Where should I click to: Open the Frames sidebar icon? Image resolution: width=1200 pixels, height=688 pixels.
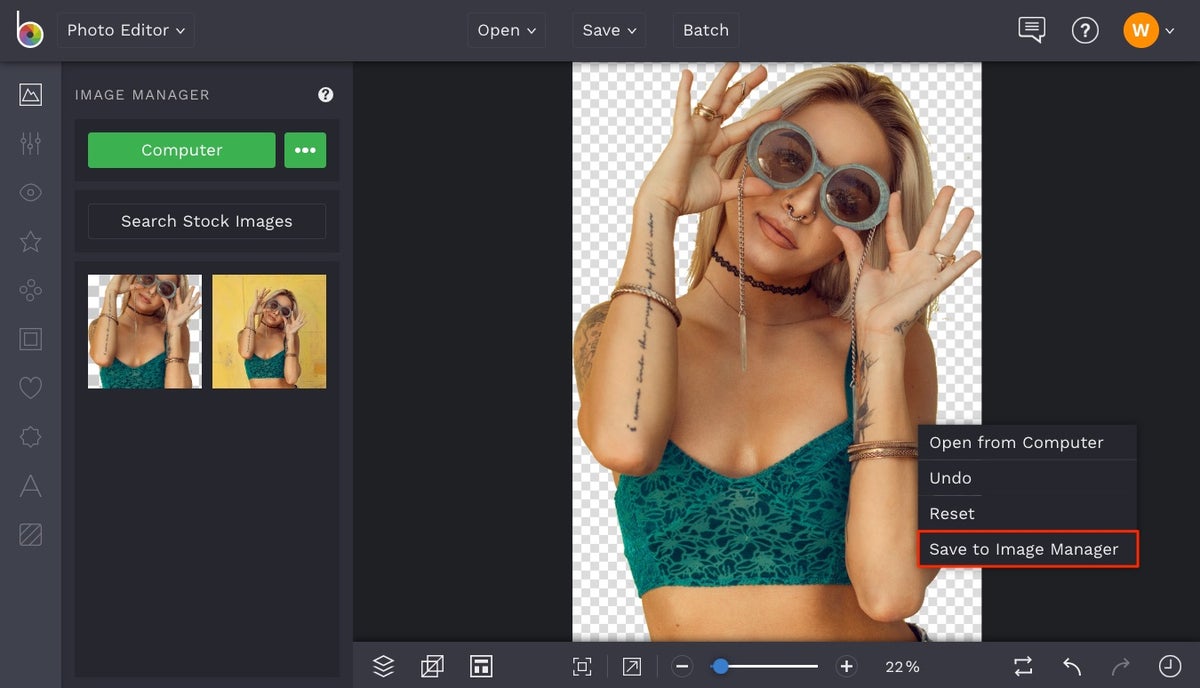[x=31, y=339]
